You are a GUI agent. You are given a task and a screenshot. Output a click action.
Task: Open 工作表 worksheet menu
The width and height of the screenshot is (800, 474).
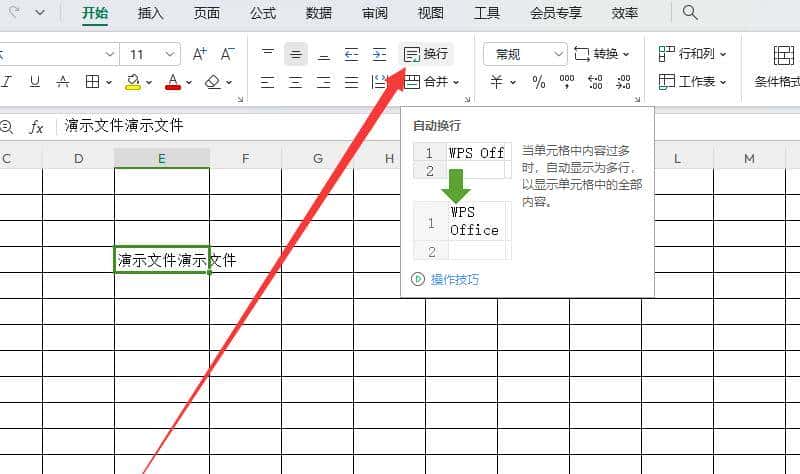(x=692, y=82)
